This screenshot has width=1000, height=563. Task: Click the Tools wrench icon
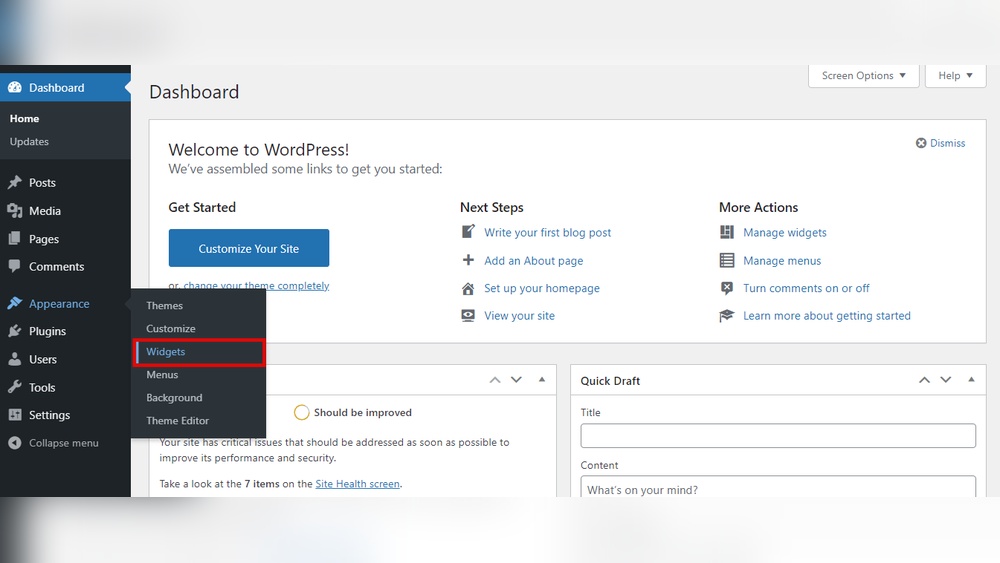point(15,386)
